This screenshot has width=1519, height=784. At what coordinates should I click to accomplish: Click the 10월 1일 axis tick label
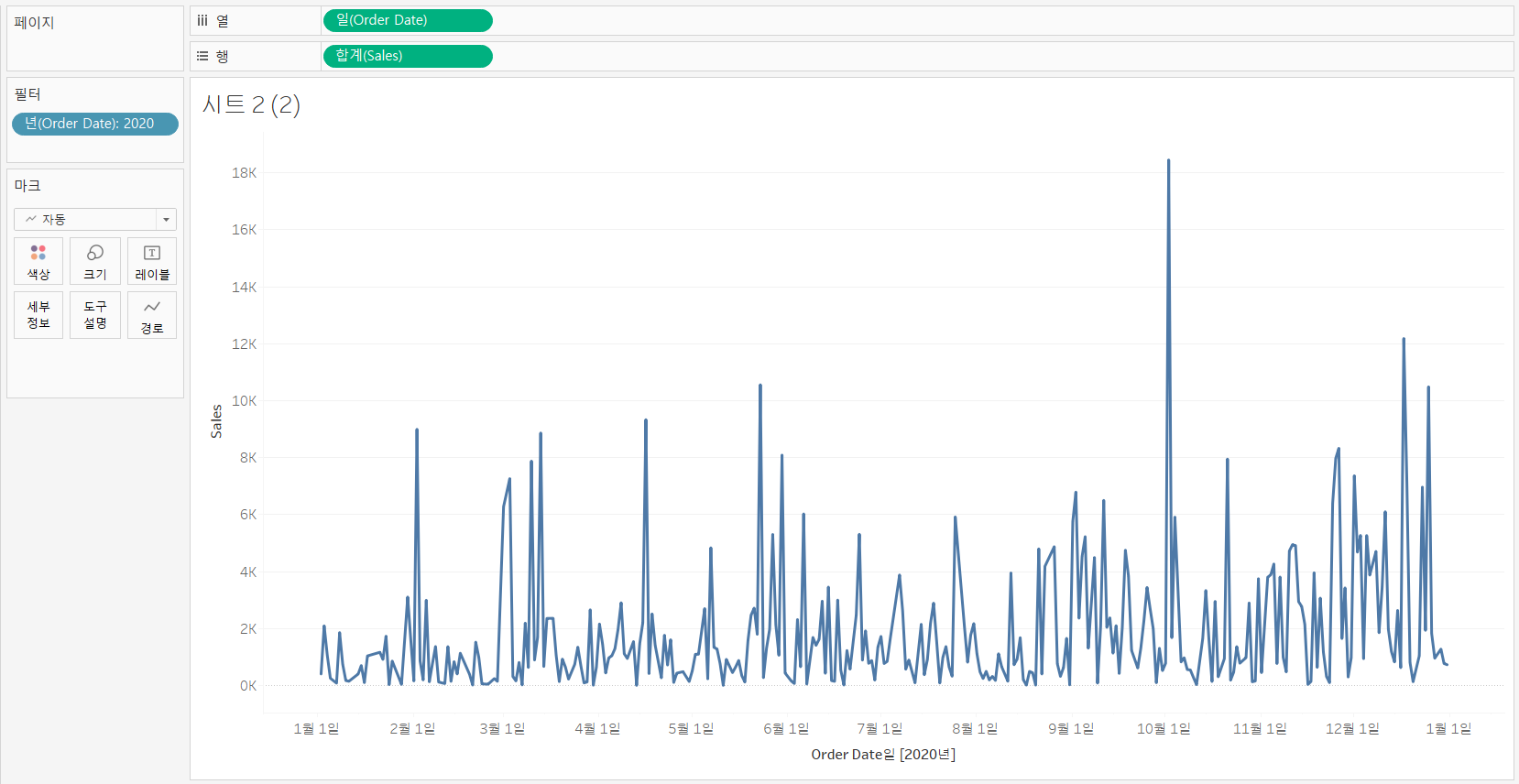pos(1164,729)
